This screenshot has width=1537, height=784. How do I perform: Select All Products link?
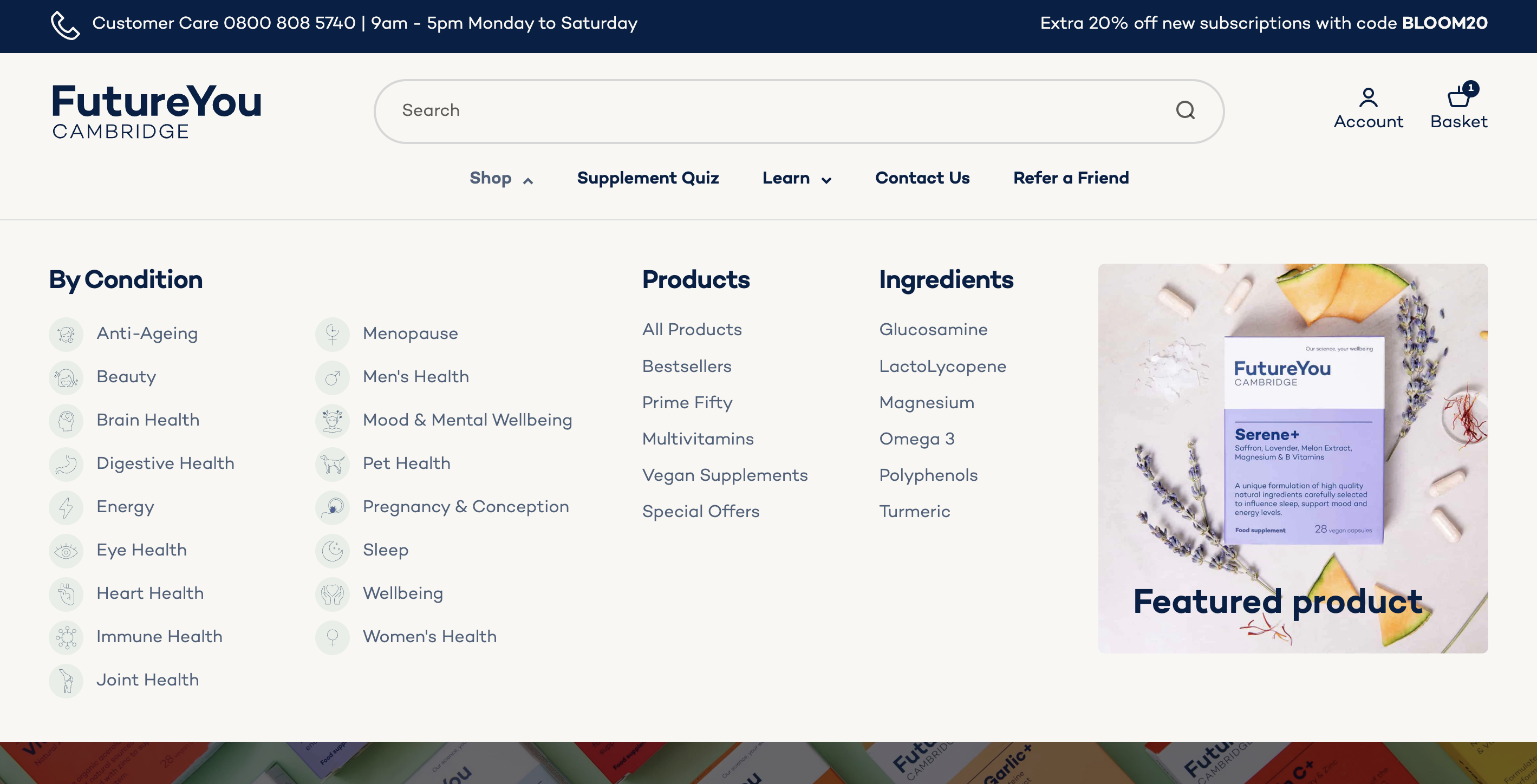pos(692,329)
